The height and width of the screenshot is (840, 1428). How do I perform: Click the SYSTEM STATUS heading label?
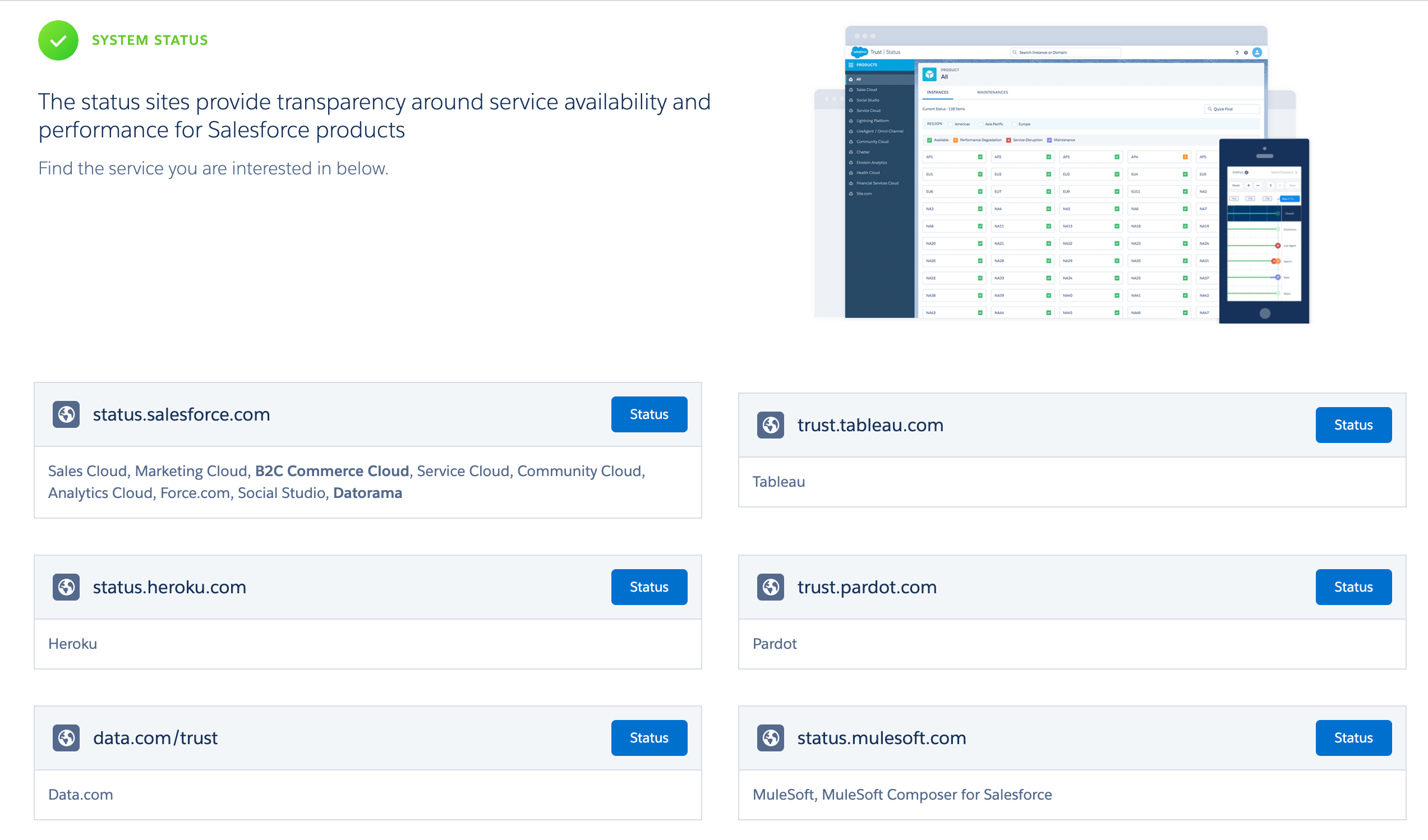click(x=150, y=40)
